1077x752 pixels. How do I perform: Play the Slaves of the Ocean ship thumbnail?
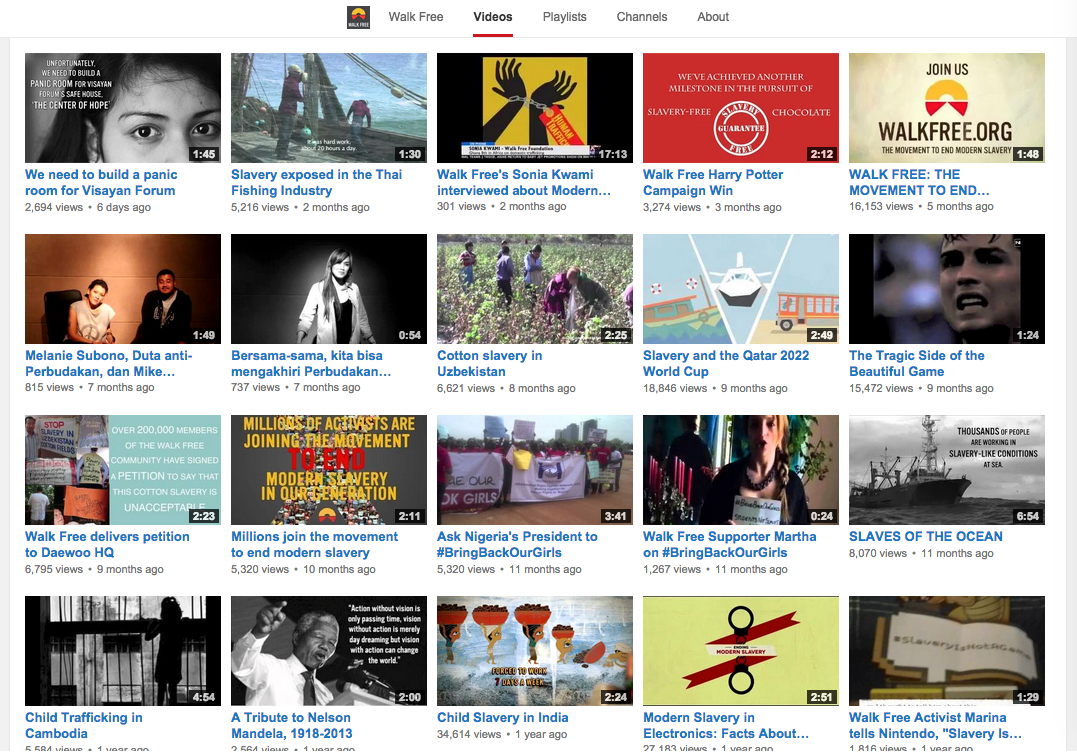947,470
